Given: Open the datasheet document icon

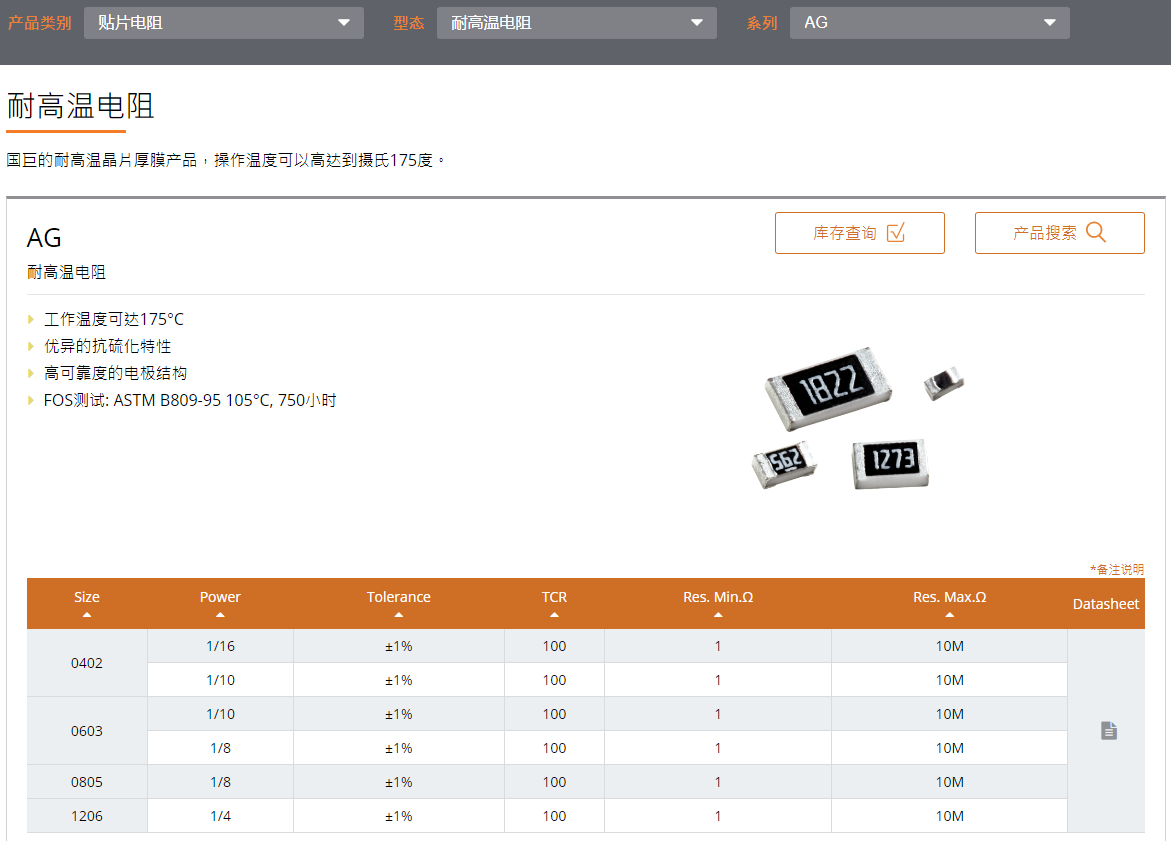Looking at the screenshot, I should pos(1108,731).
